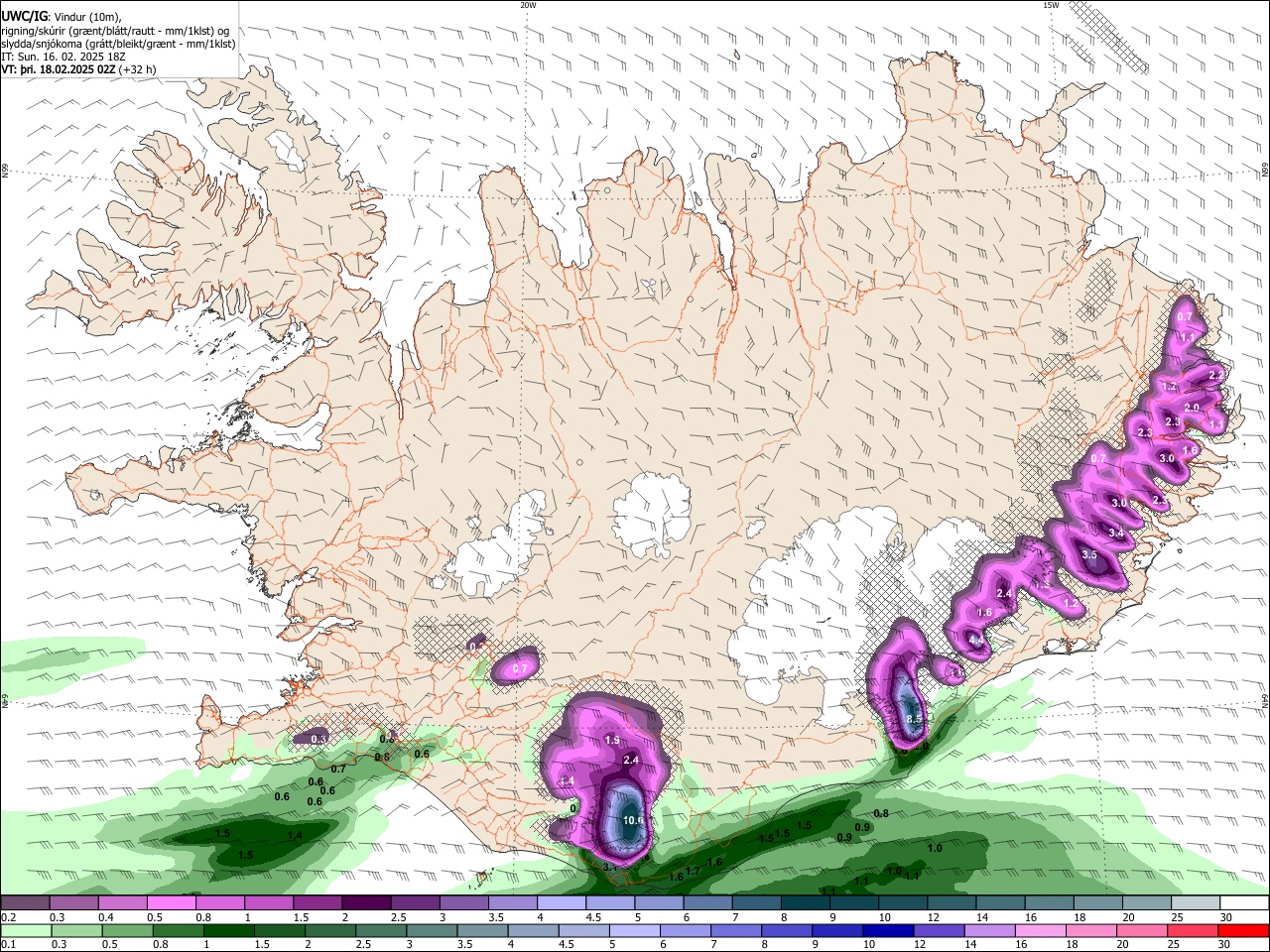This screenshot has width=1270, height=952.
Task: Click the '7' label under the rain scale
Action: pos(712,945)
